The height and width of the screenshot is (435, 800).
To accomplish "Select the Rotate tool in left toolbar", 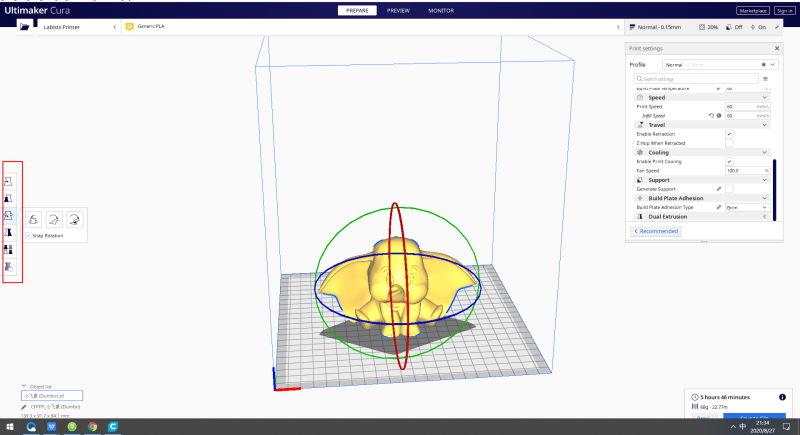I will [x=8, y=216].
